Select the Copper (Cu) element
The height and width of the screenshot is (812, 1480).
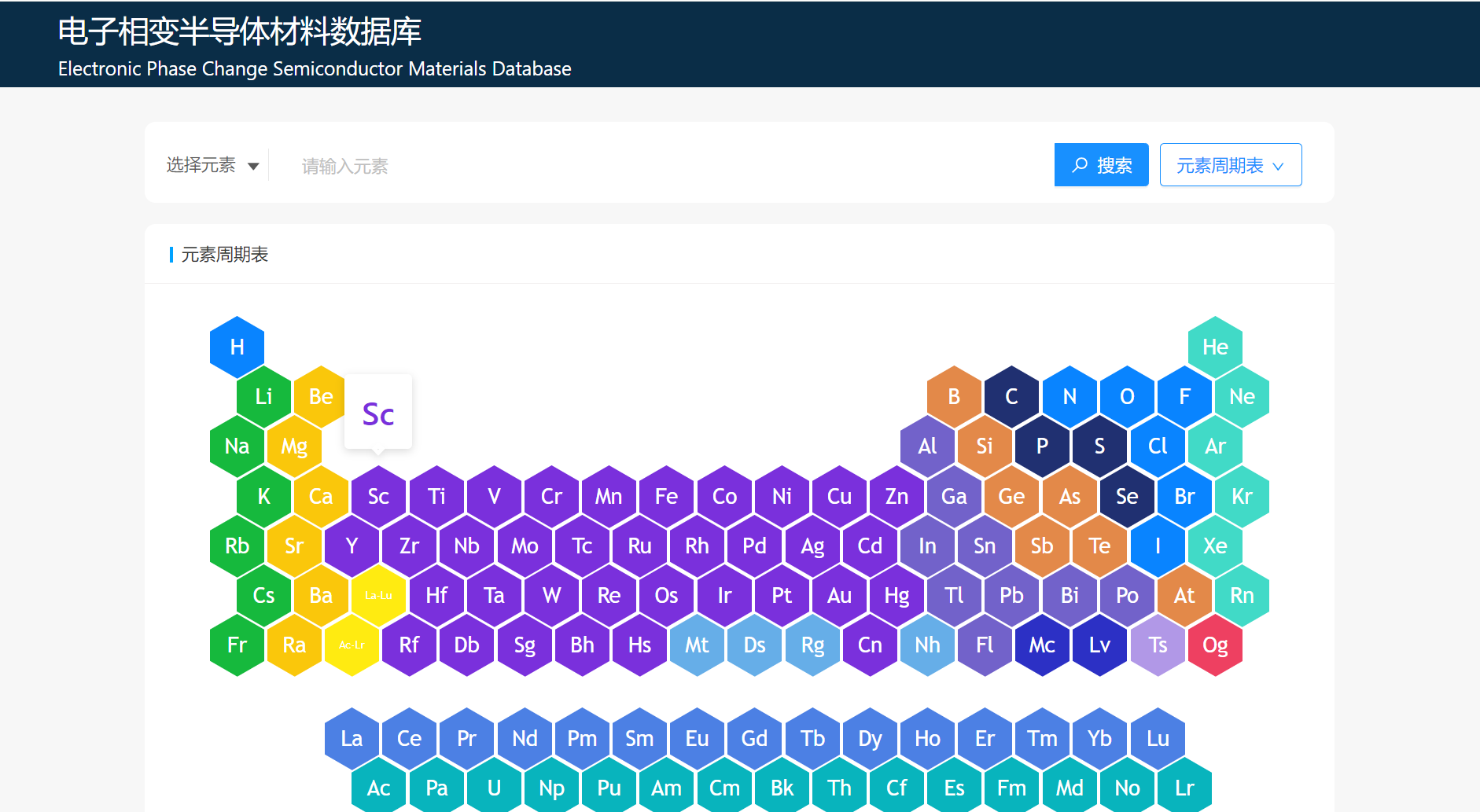(x=839, y=496)
